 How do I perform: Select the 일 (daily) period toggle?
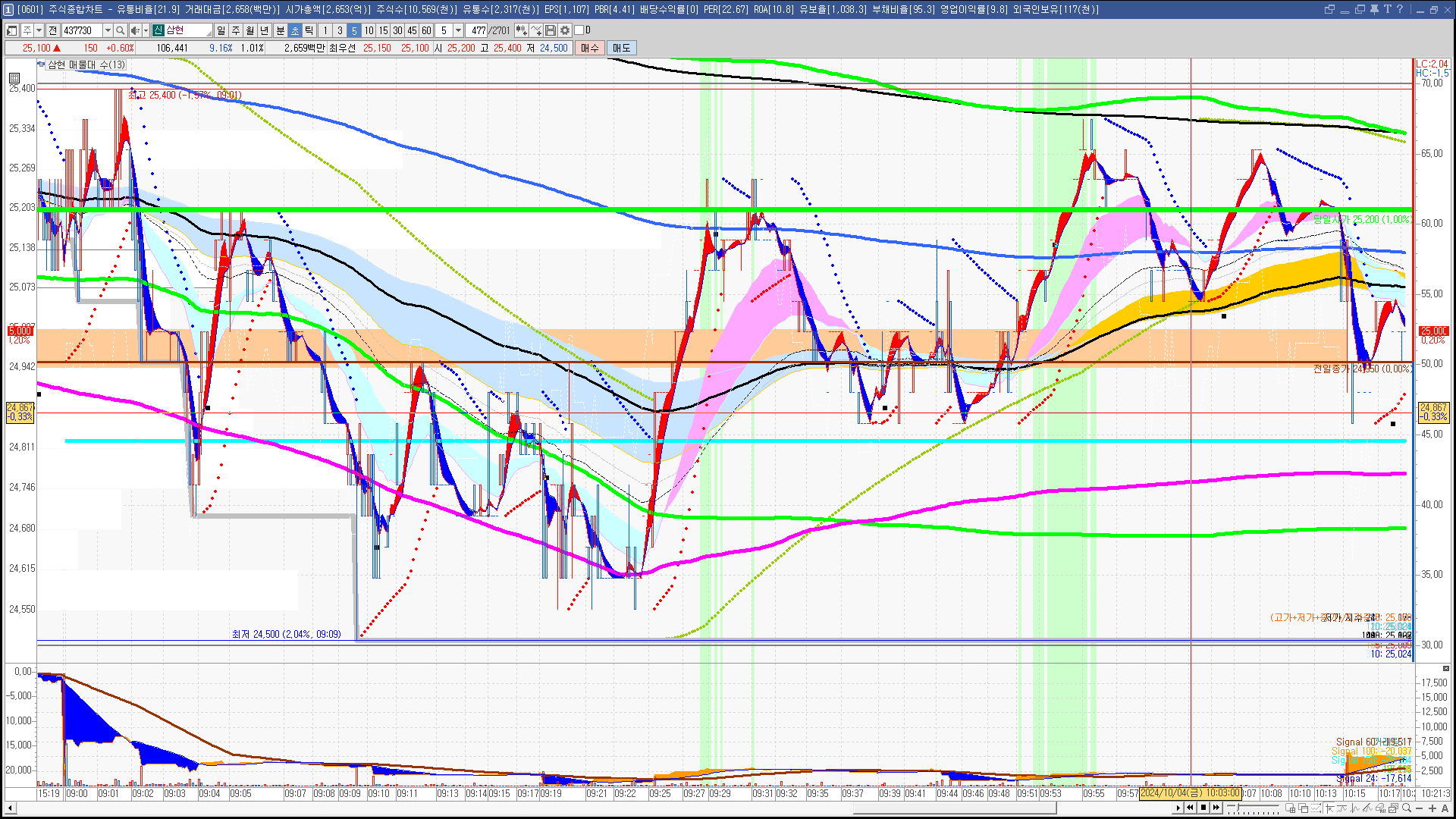click(221, 30)
